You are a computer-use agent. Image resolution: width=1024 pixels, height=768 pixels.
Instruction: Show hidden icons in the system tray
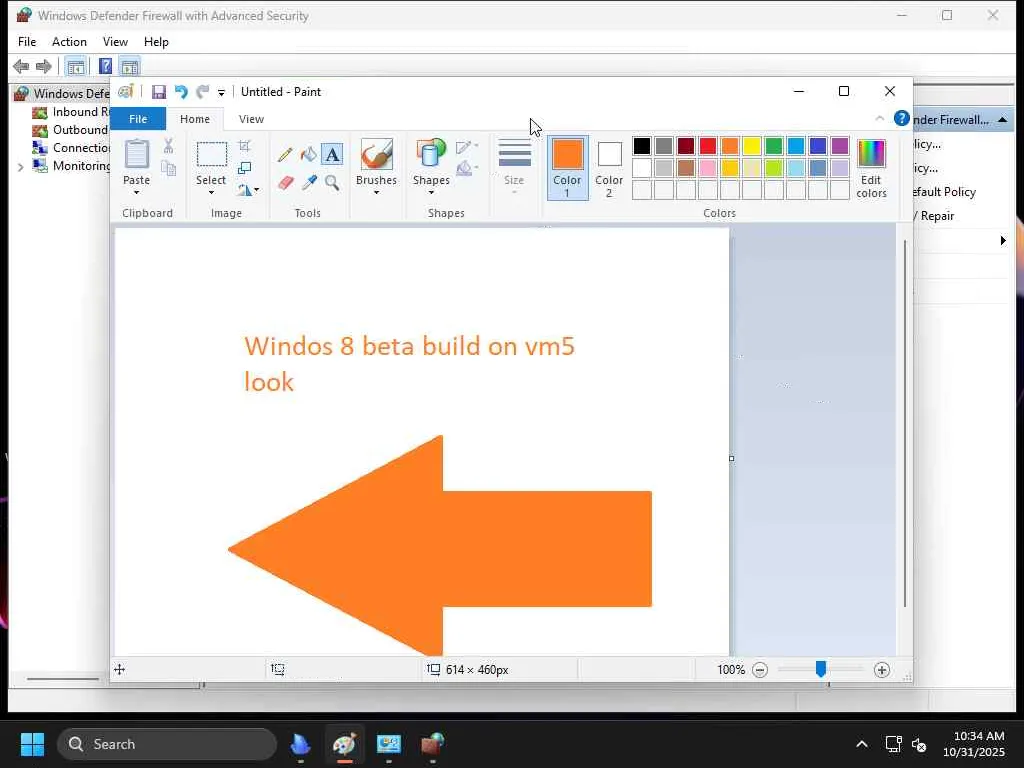pyautogui.click(x=861, y=744)
